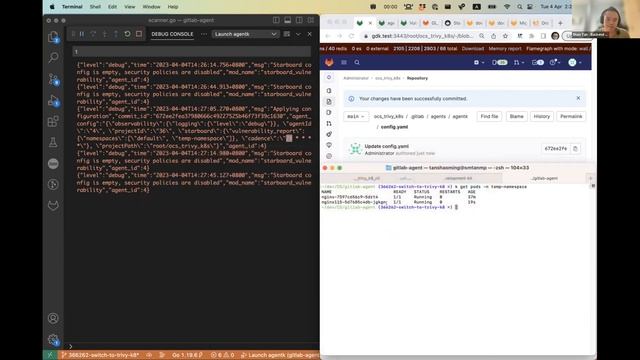Viewport: 640px width, 360px height.
Task: Open GitLab search magnifier
Action: [357, 62]
